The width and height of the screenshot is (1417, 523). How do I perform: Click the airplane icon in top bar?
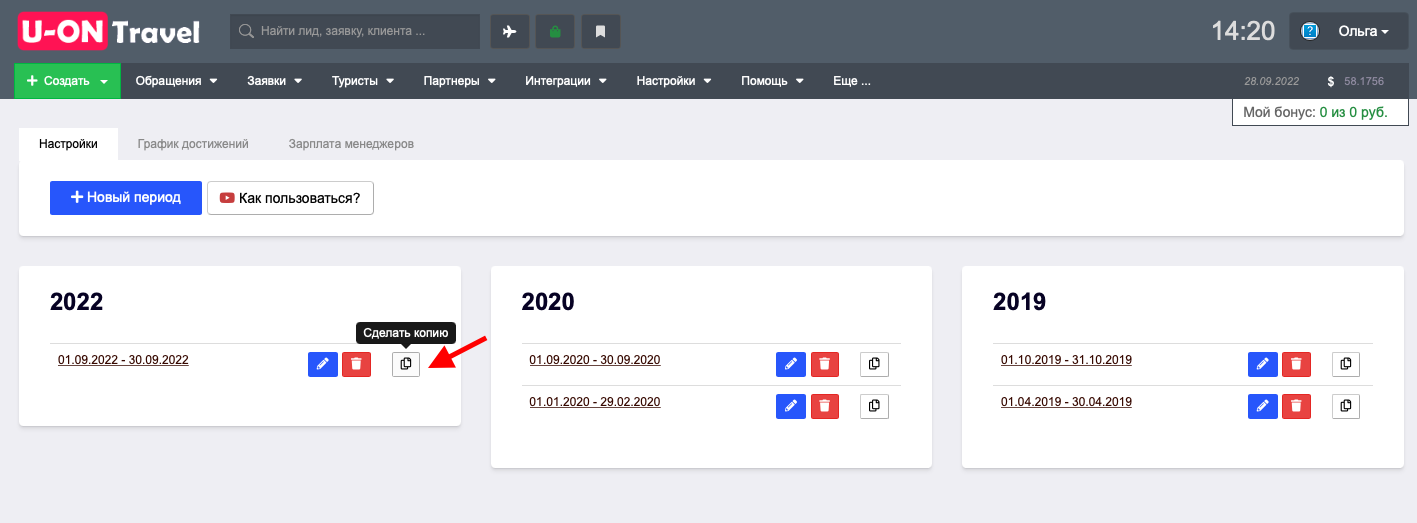tap(509, 31)
